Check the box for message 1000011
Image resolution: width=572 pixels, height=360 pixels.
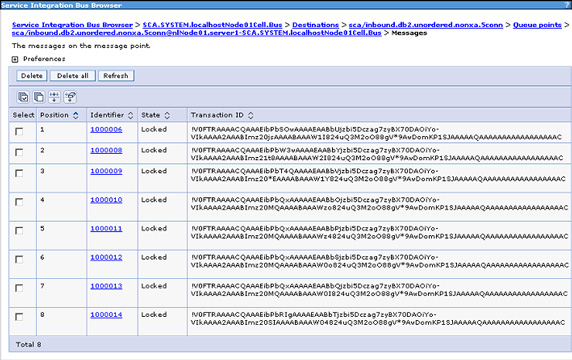pos(19,231)
